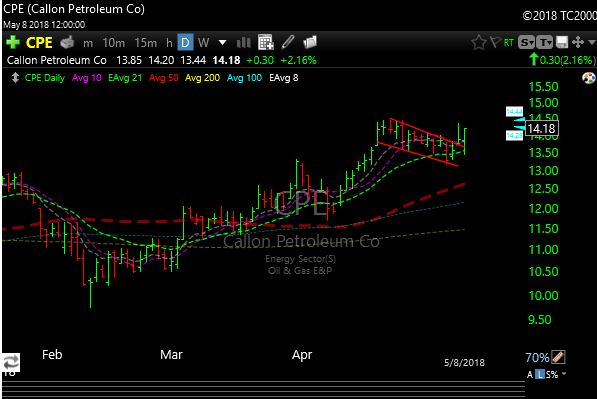Click the Feb month axis label
The height and width of the screenshot is (399, 597).
(52, 354)
